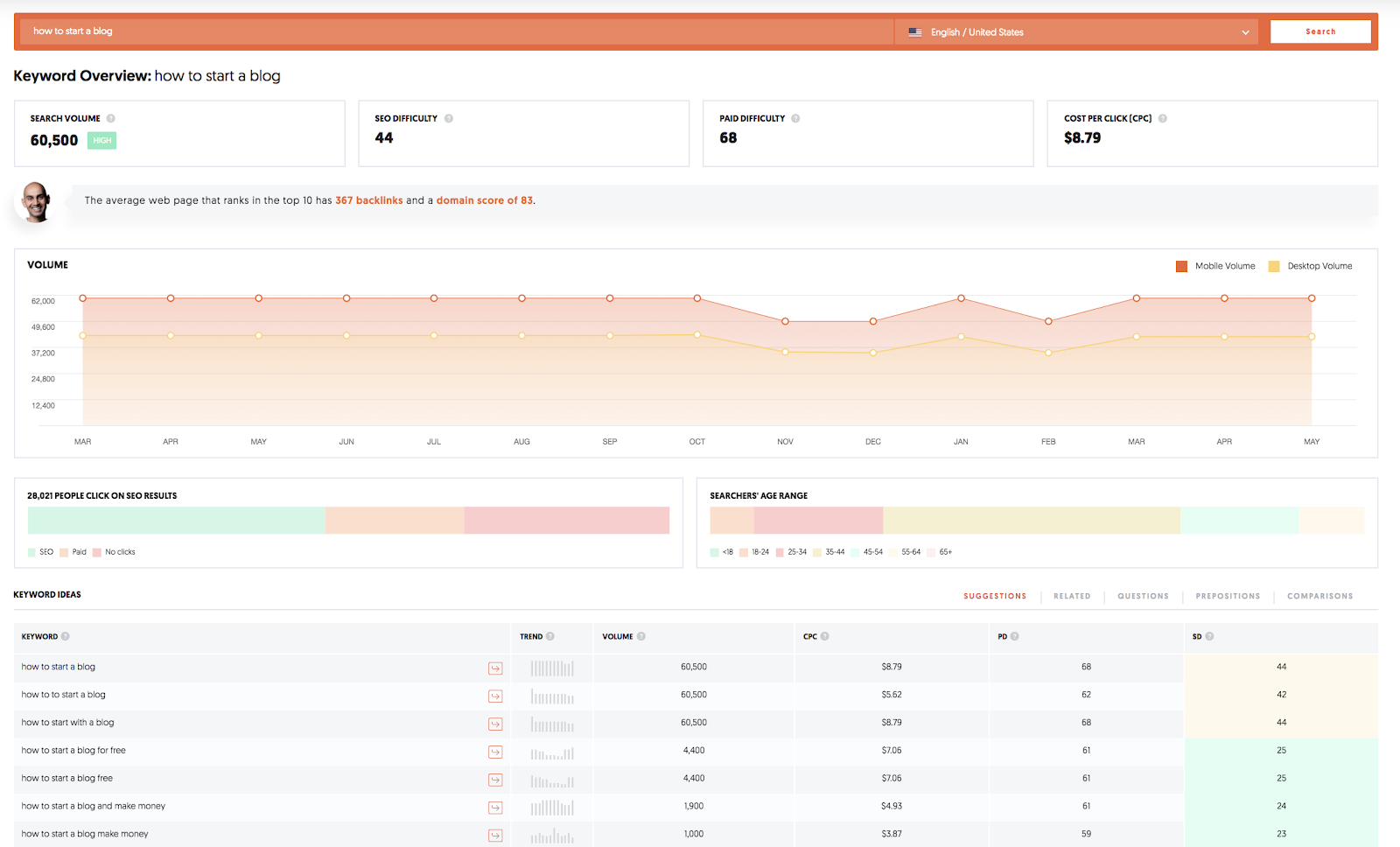Click the 18-24 age range legend swatch
Image resolution: width=1400 pixels, height=847 pixels.
pos(744,552)
